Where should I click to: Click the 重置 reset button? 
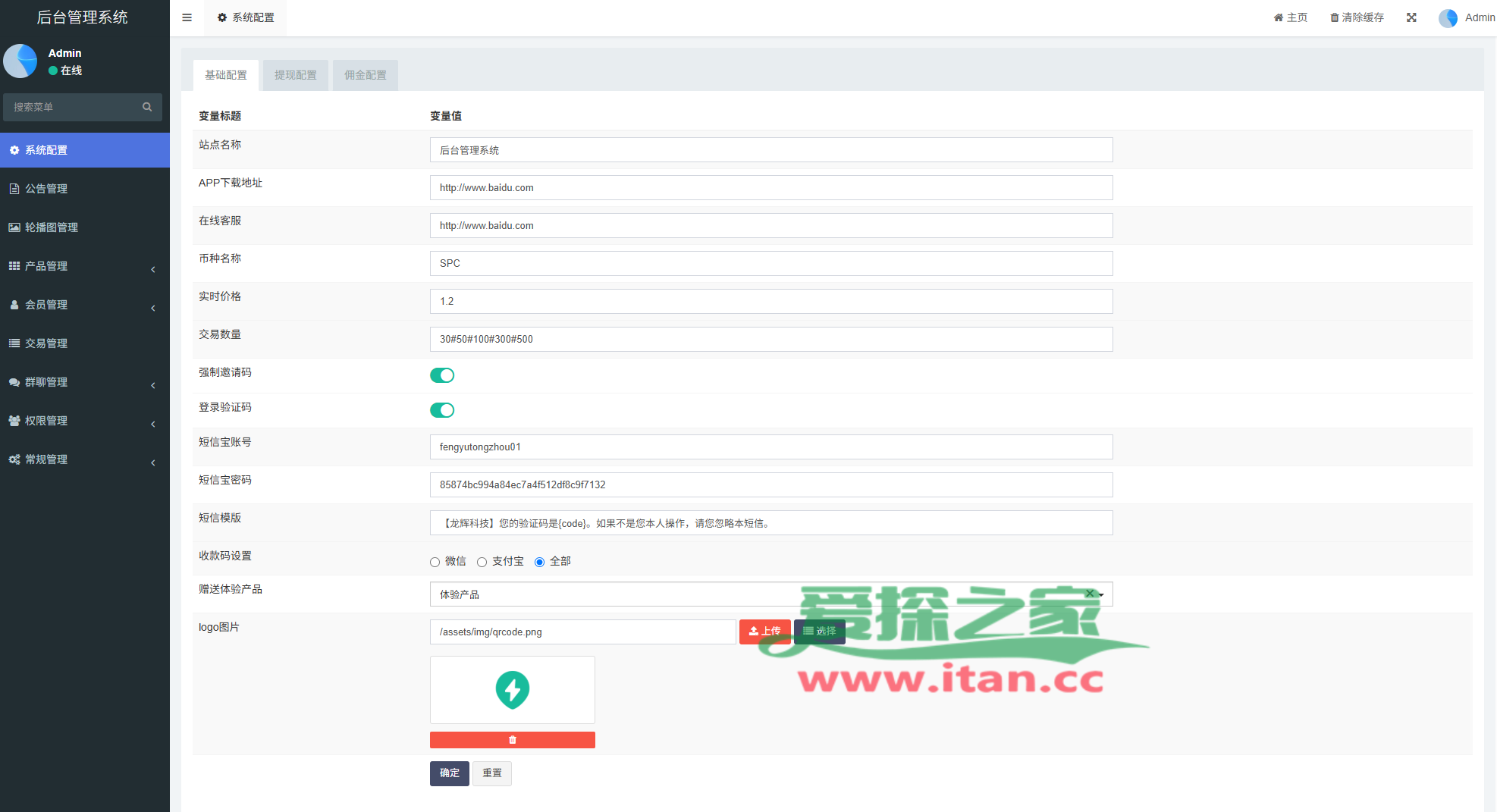pyautogui.click(x=492, y=773)
